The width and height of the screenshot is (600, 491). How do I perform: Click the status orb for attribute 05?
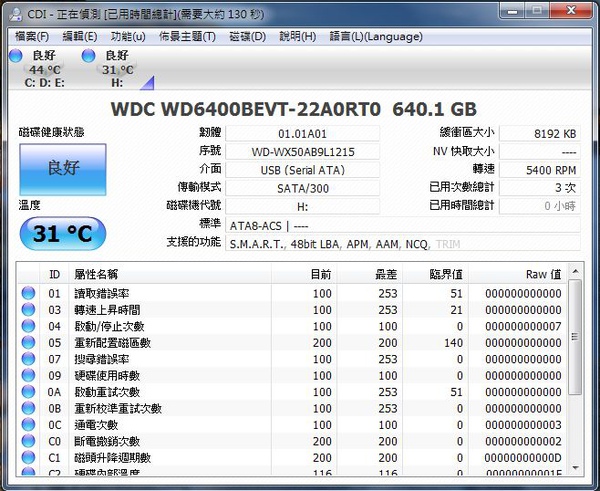28,343
